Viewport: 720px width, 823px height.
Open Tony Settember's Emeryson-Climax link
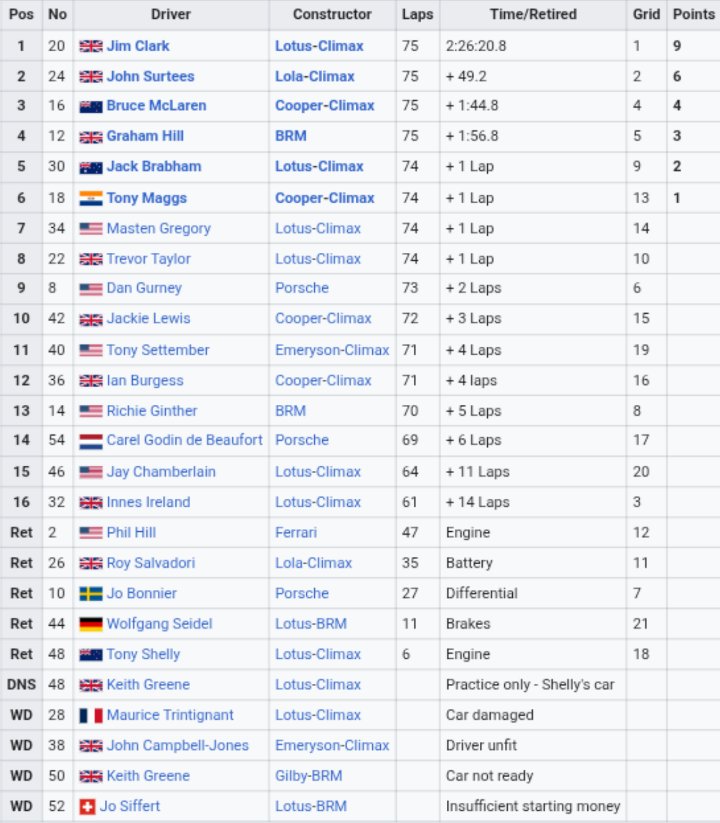click(332, 350)
